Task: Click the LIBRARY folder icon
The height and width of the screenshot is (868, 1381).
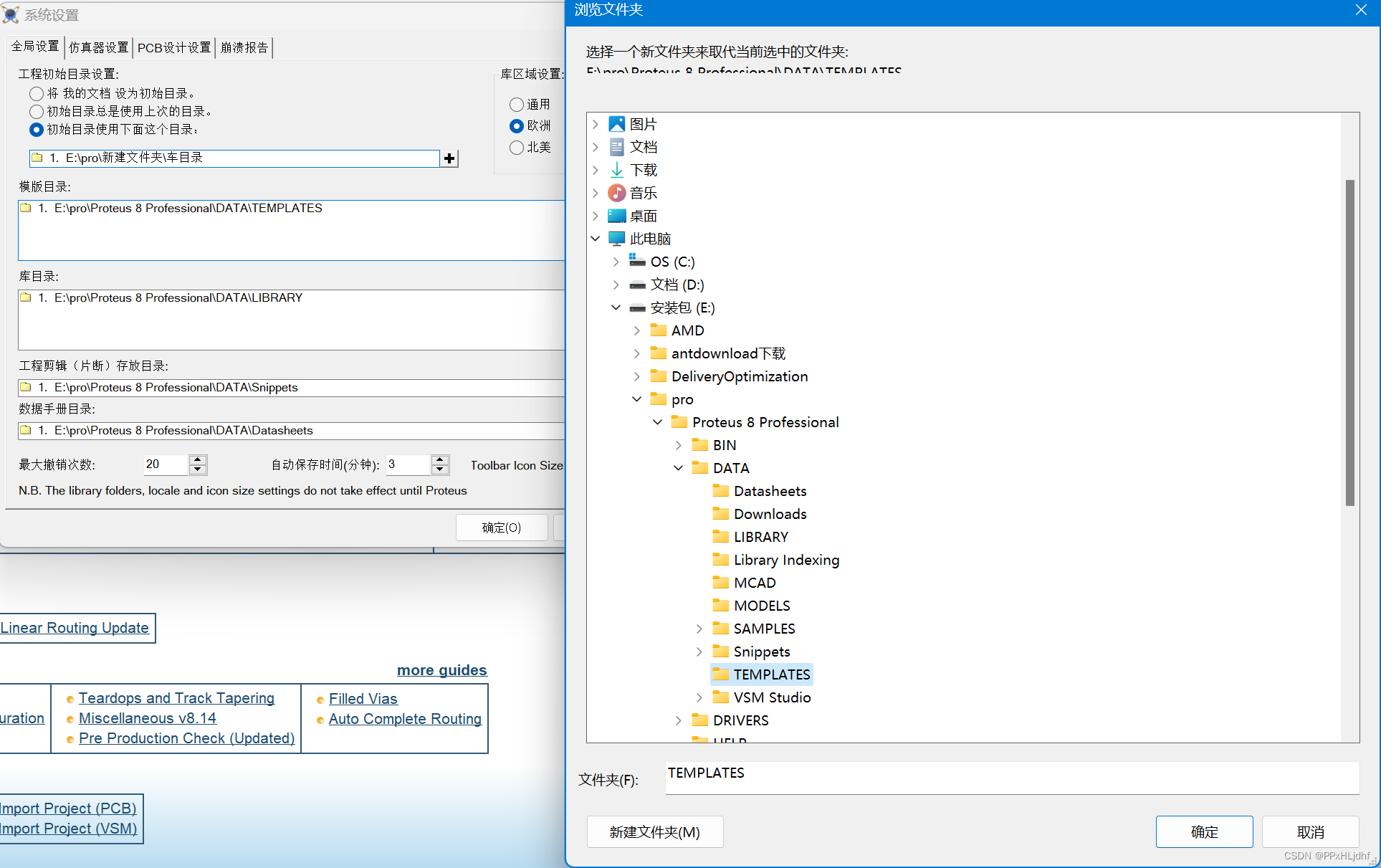Action: [720, 536]
